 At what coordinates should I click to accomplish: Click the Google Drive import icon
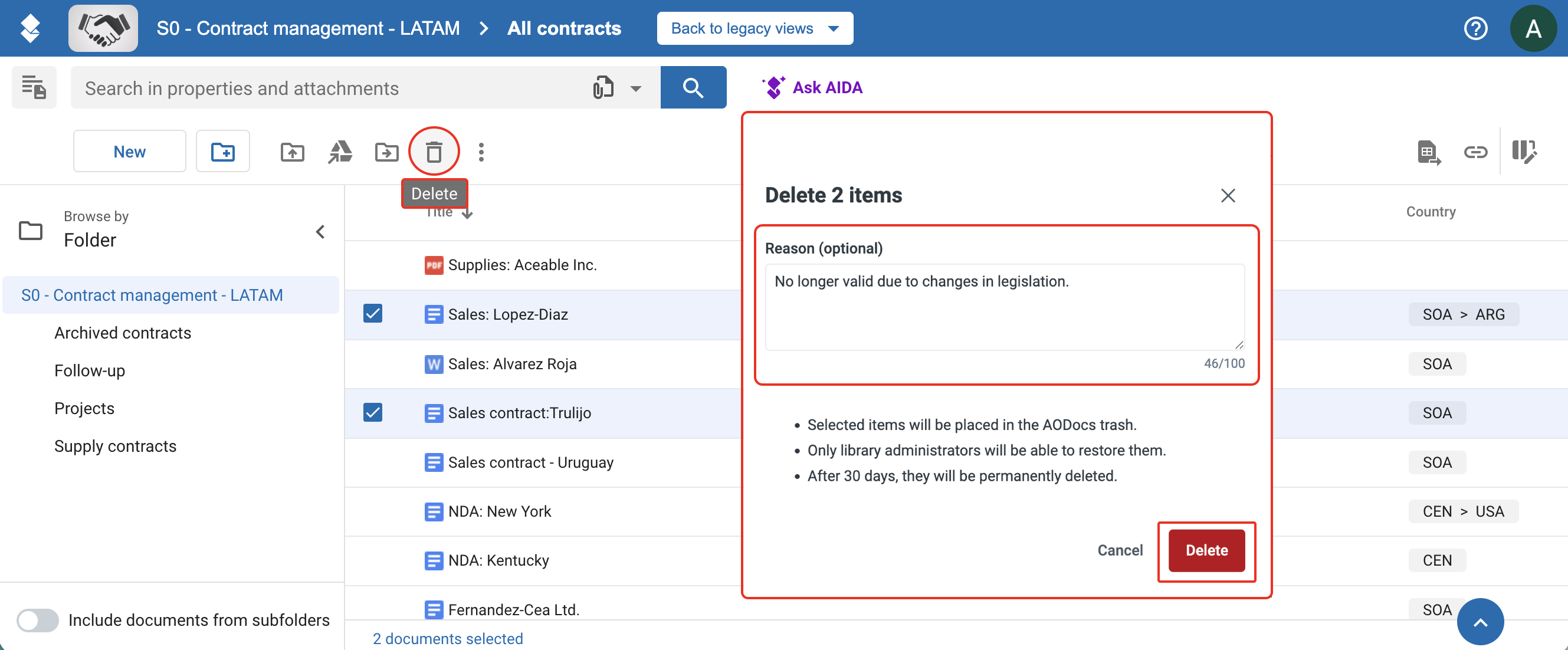click(x=340, y=152)
